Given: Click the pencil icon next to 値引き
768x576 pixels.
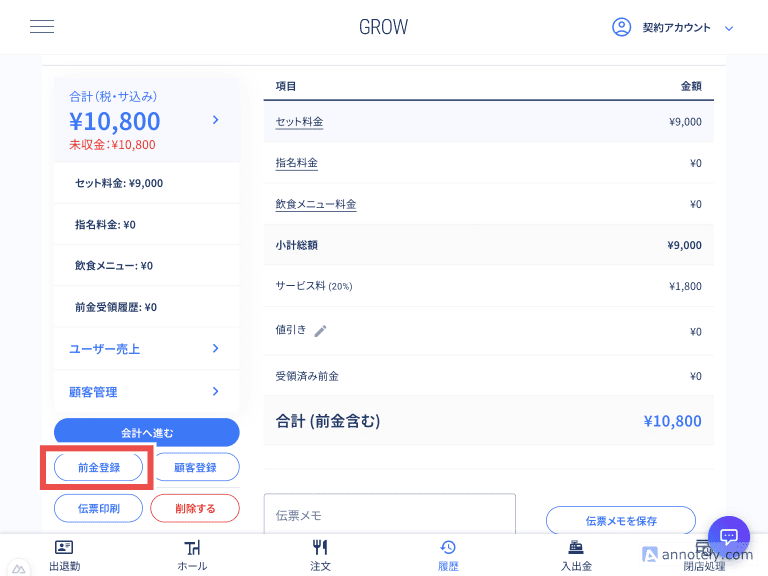Looking at the screenshot, I should click(320, 331).
